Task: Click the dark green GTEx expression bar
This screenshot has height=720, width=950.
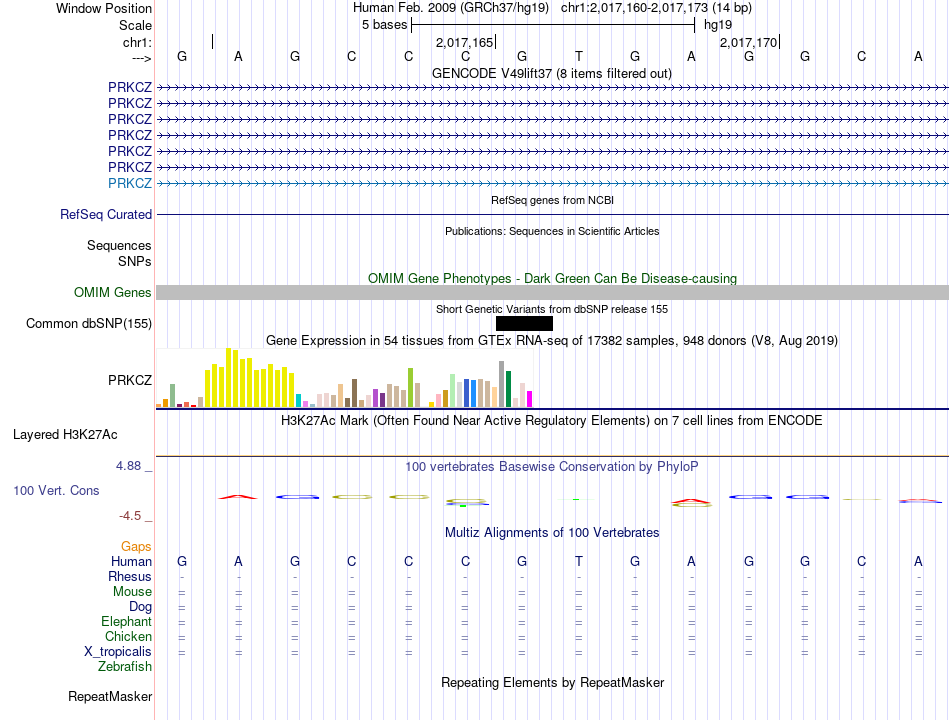Action: click(508, 388)
